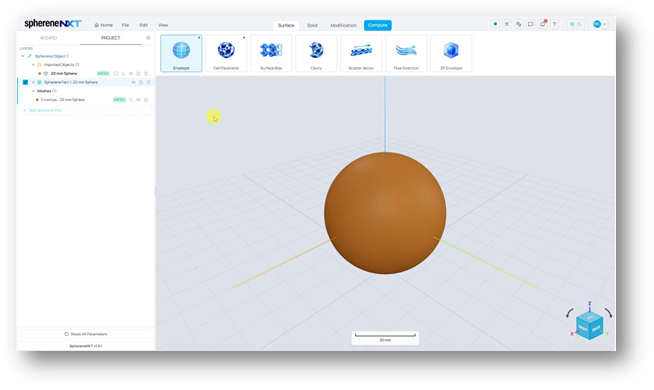The image size is (654, 390).
Task: Switch to the WIZARD tab
Action: (48, 38)
